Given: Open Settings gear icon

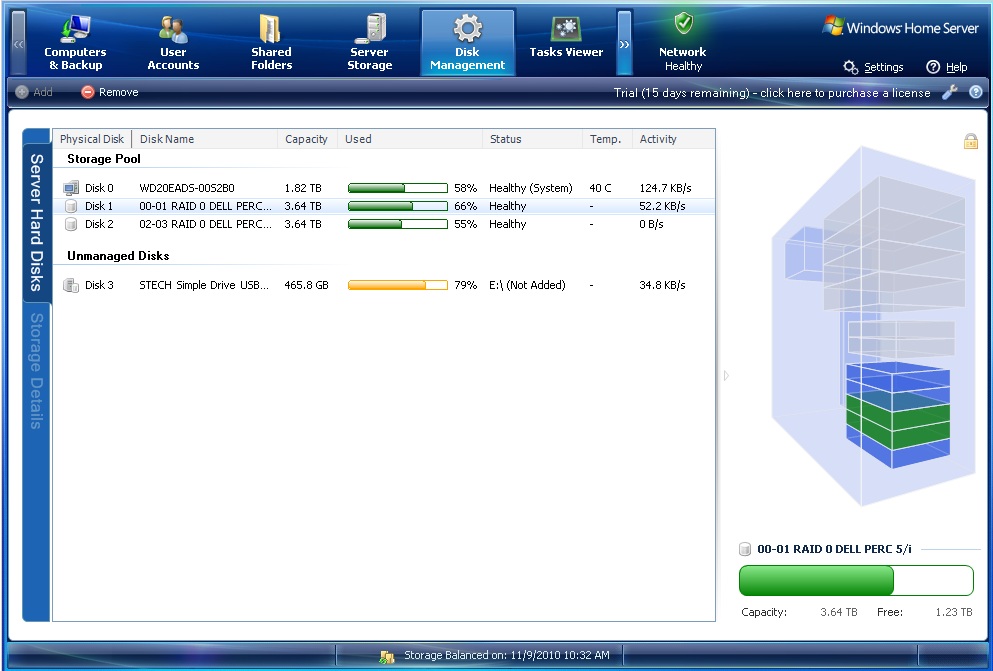Looking at the screenshot, I should [x=851, y=67].
